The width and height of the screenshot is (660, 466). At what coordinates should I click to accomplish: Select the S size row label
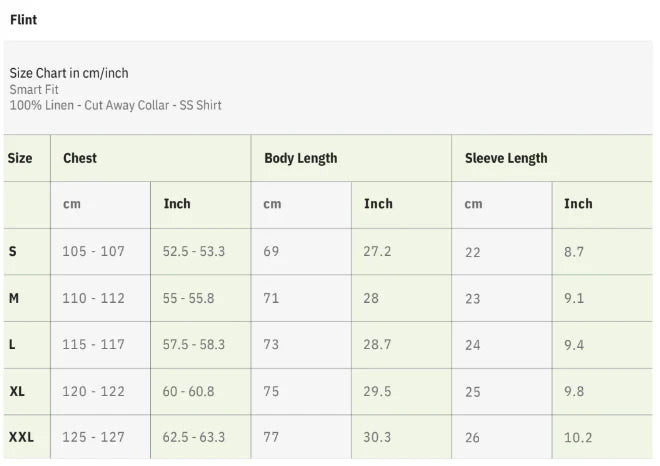(12, 252)
